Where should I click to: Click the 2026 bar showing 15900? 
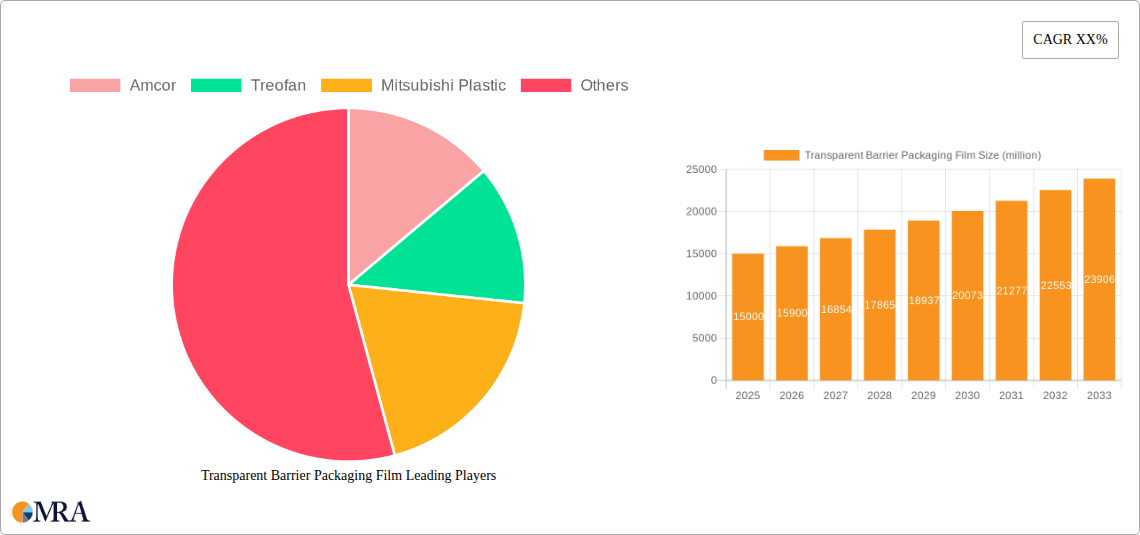[792, 313]
